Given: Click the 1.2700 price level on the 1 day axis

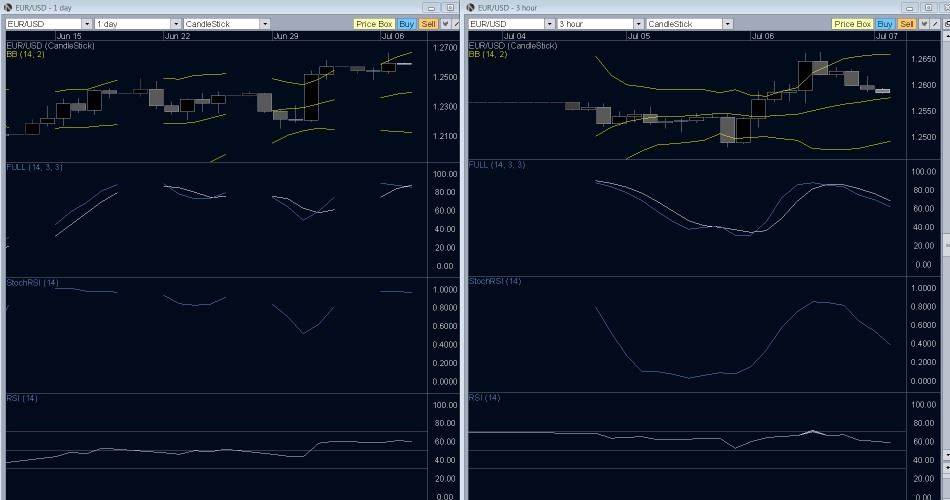Looking at the screenshot, I should [x=445, y=47].
